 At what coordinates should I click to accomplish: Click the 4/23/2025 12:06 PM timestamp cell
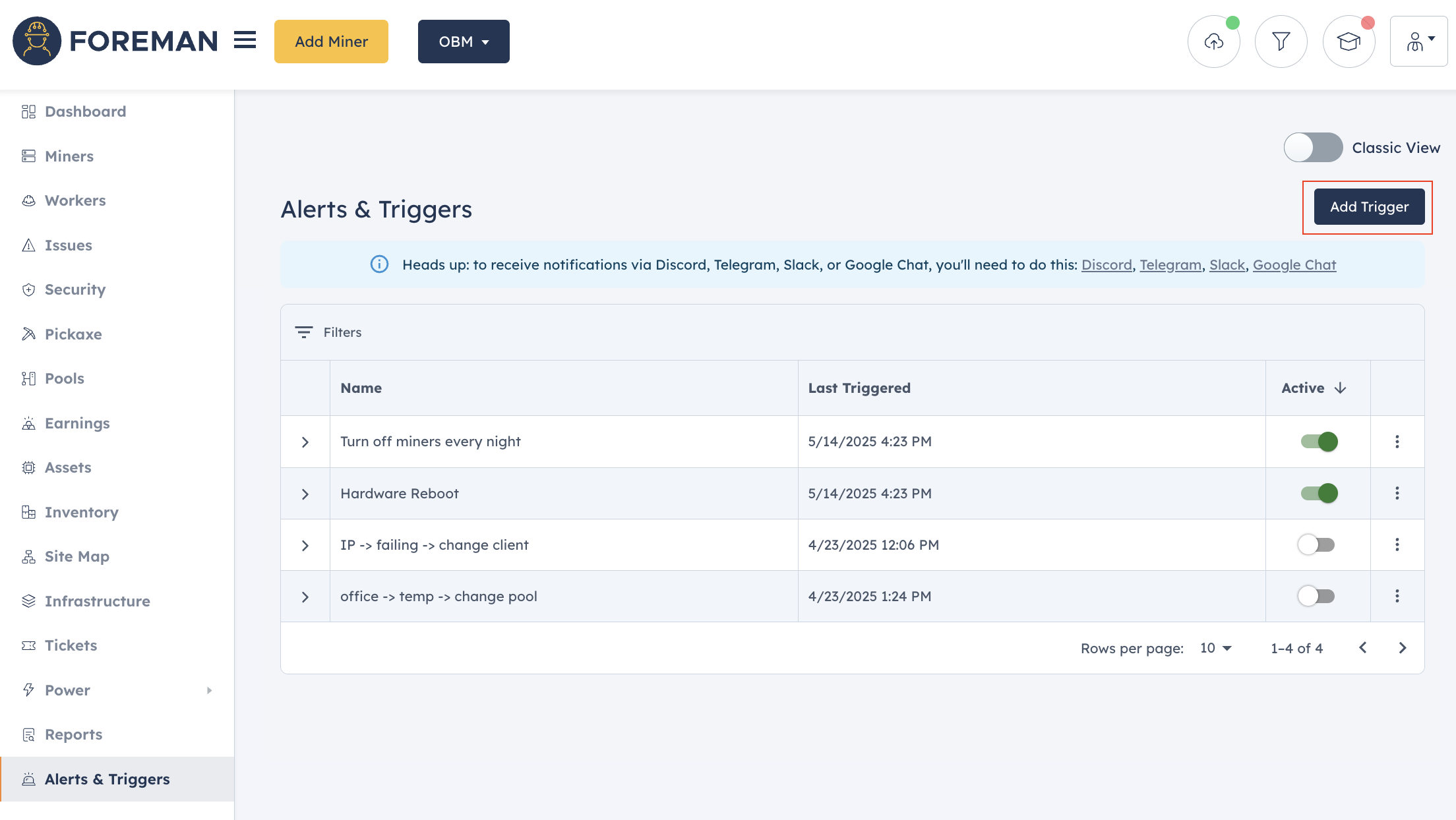point(874,545)
